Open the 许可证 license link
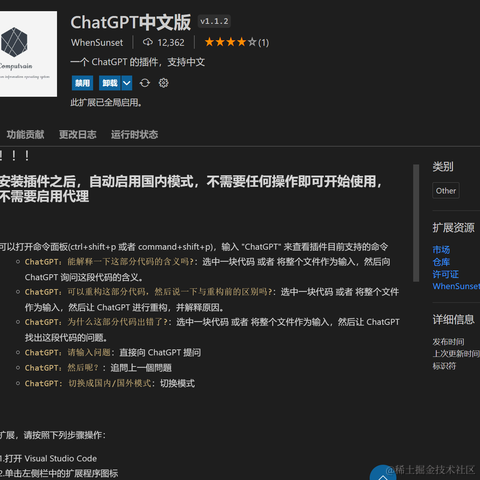Viewport: 480px width, 480px height. click(x=445, y=274)
